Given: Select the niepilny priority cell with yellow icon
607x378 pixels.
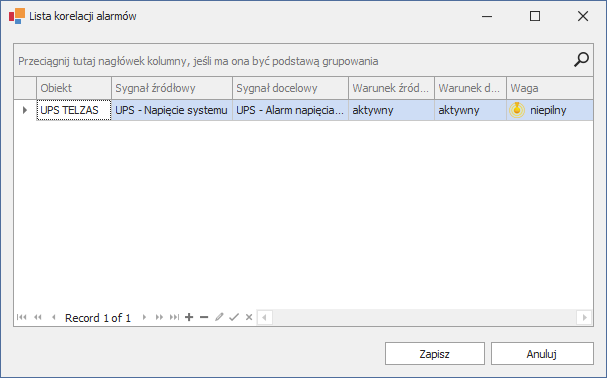Looking at the screenshot, I should (x=550, y=110).
